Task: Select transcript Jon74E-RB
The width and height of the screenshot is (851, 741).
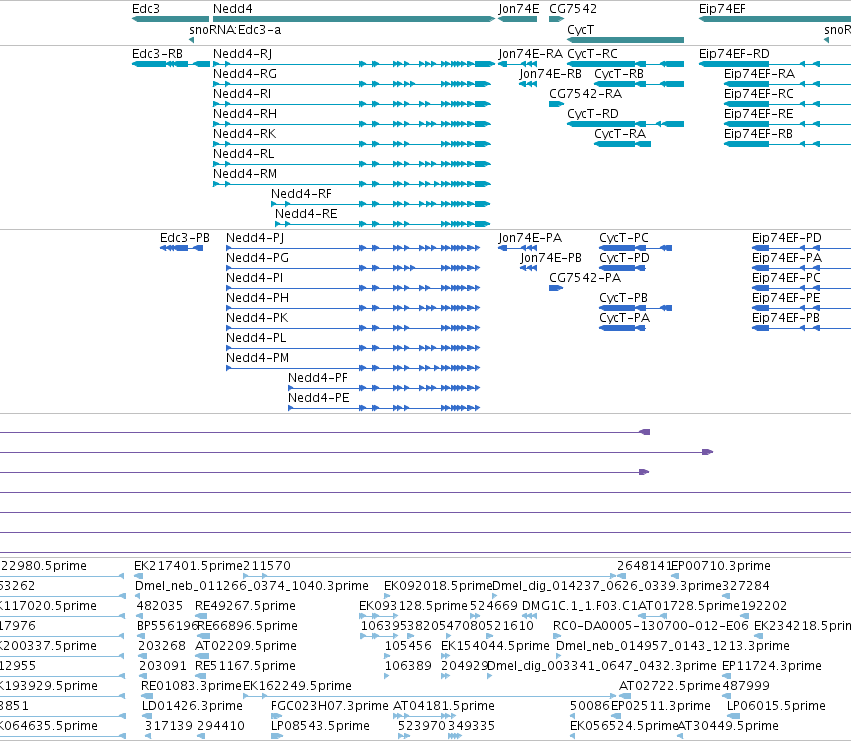Action: pyautogui.click(x=550, y=74)
